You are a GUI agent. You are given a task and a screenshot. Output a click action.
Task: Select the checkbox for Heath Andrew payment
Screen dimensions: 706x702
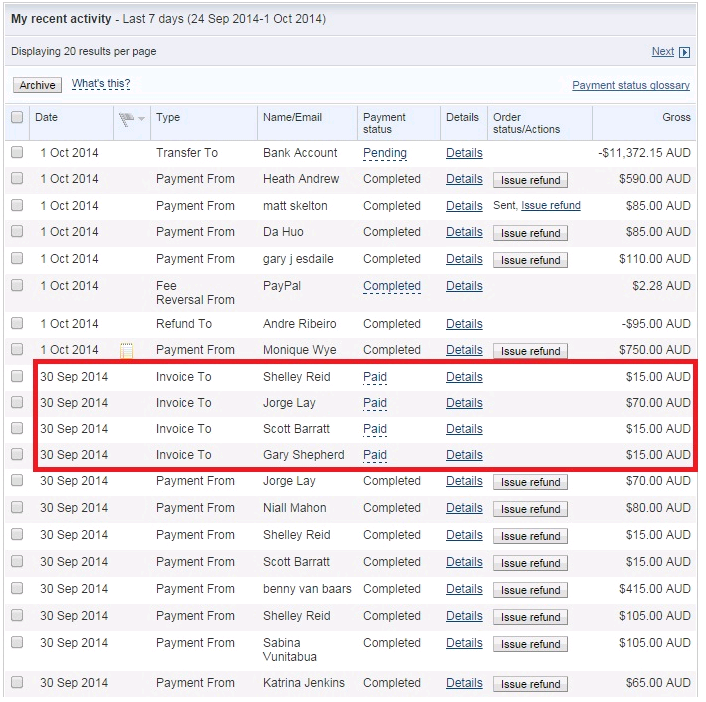[x=17, y=179]
